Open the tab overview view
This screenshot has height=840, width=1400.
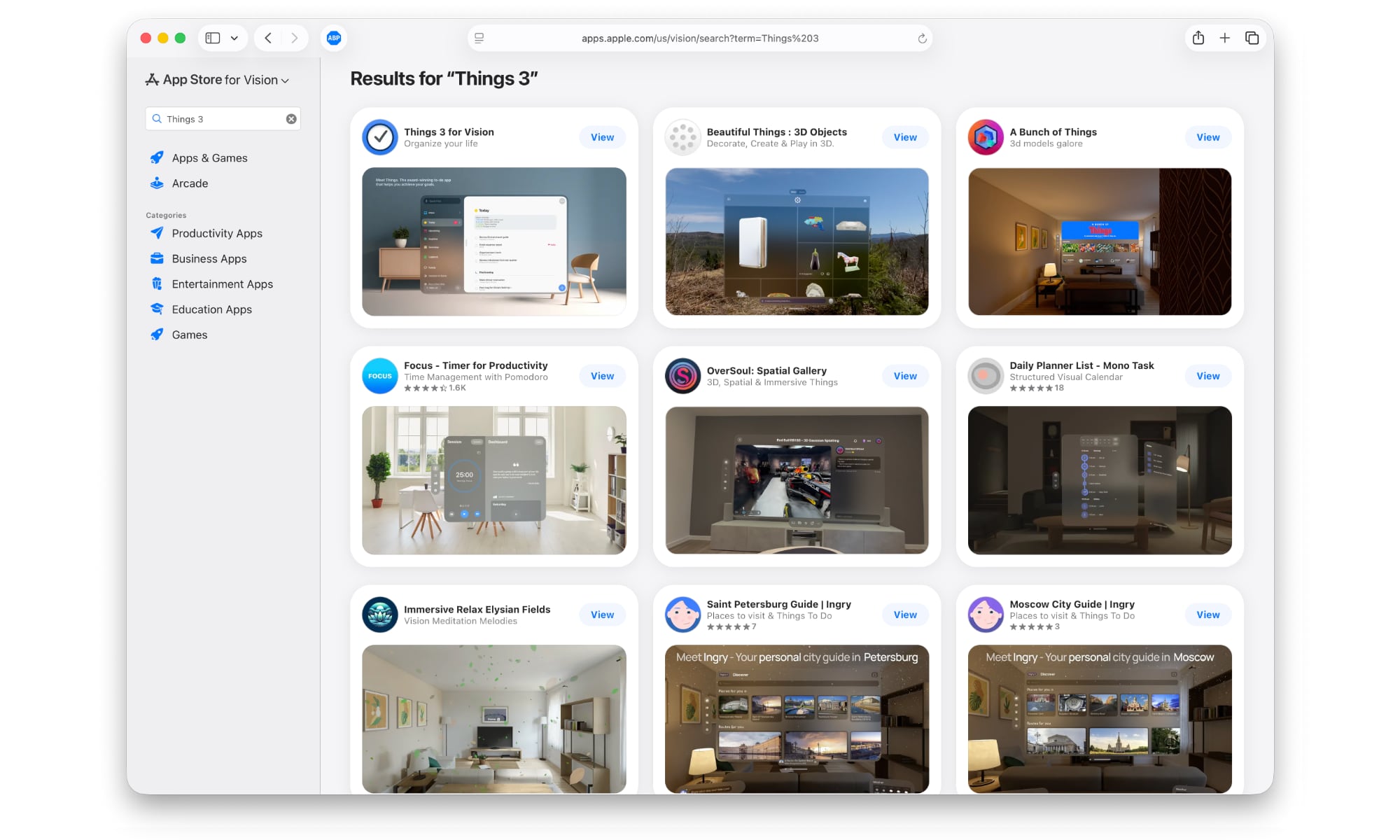pos(1252,38)
